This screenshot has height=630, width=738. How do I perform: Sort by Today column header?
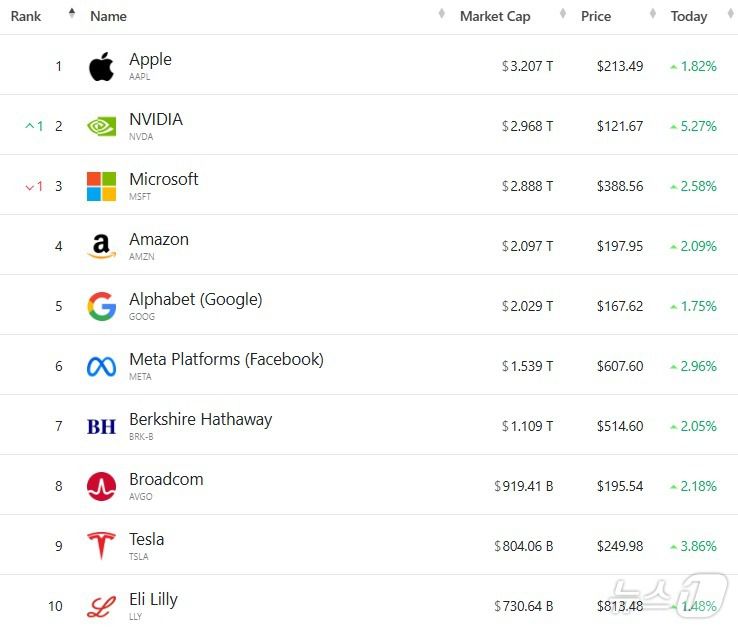tap(689, 16)
